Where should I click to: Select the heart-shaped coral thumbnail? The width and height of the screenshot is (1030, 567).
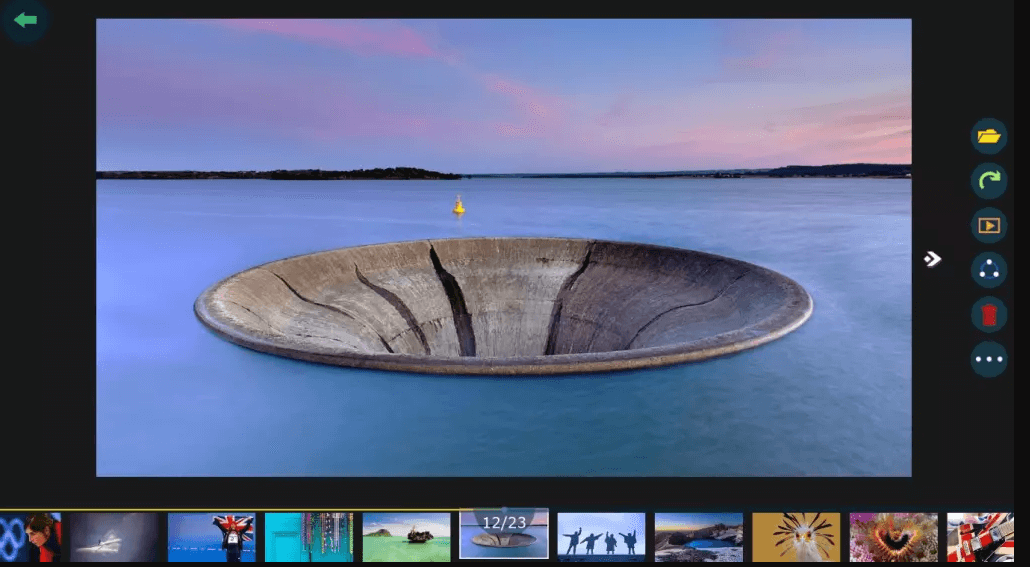893,537
